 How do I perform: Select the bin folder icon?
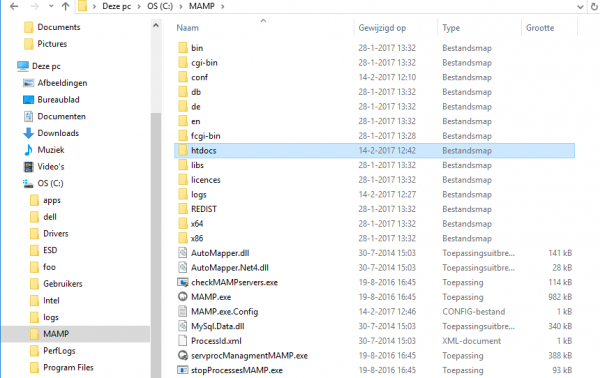(x=183, y=48)
